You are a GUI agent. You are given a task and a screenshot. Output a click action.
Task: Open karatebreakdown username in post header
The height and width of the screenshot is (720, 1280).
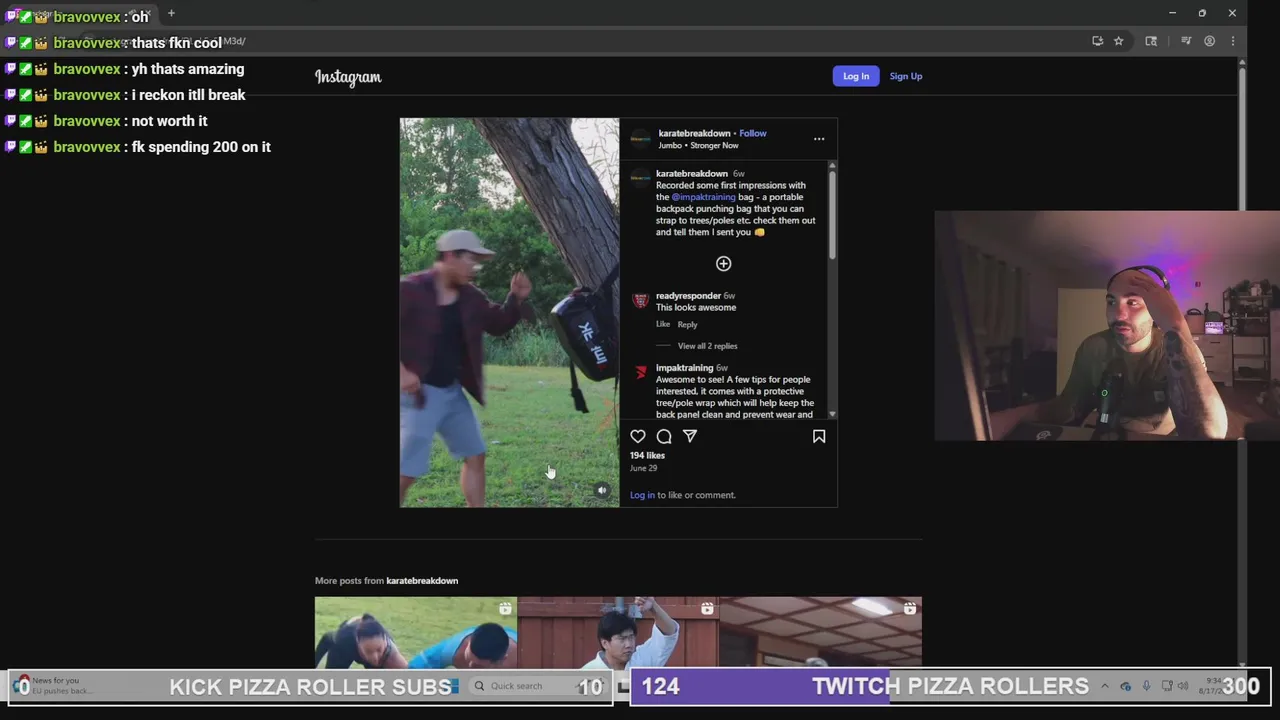click(x=694, y=133)
